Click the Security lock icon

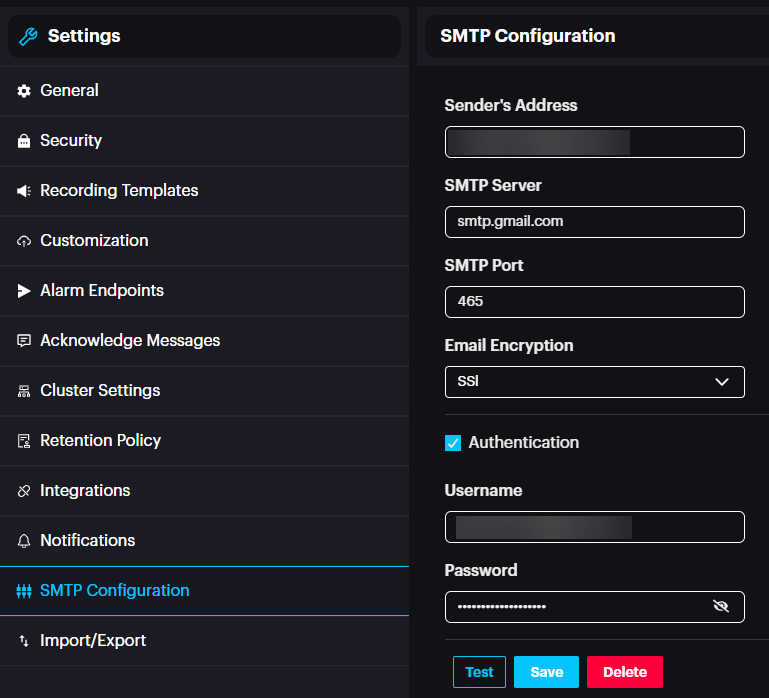tap(24, 141)
